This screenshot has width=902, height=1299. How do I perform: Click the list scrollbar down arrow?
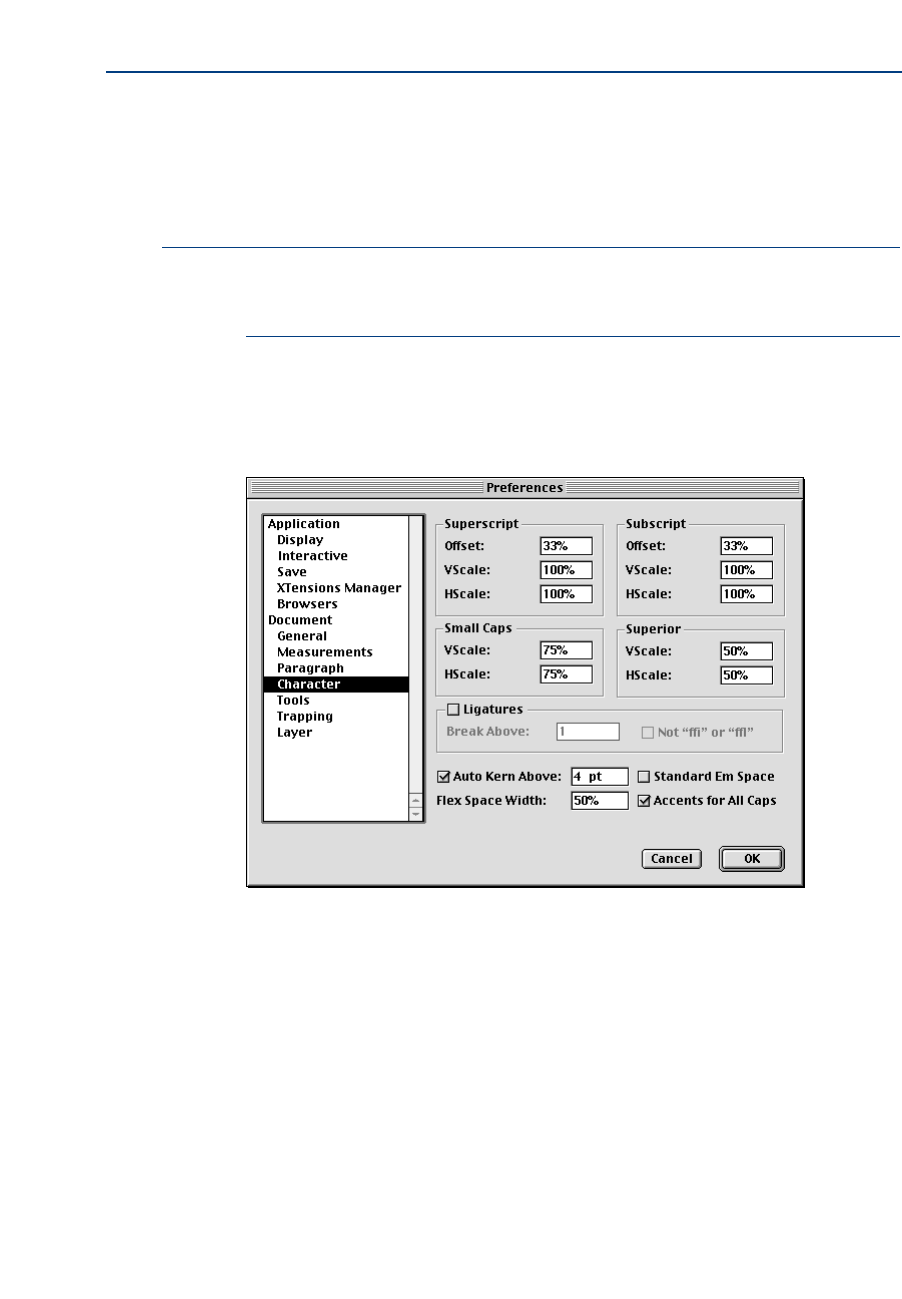(416, 814)
